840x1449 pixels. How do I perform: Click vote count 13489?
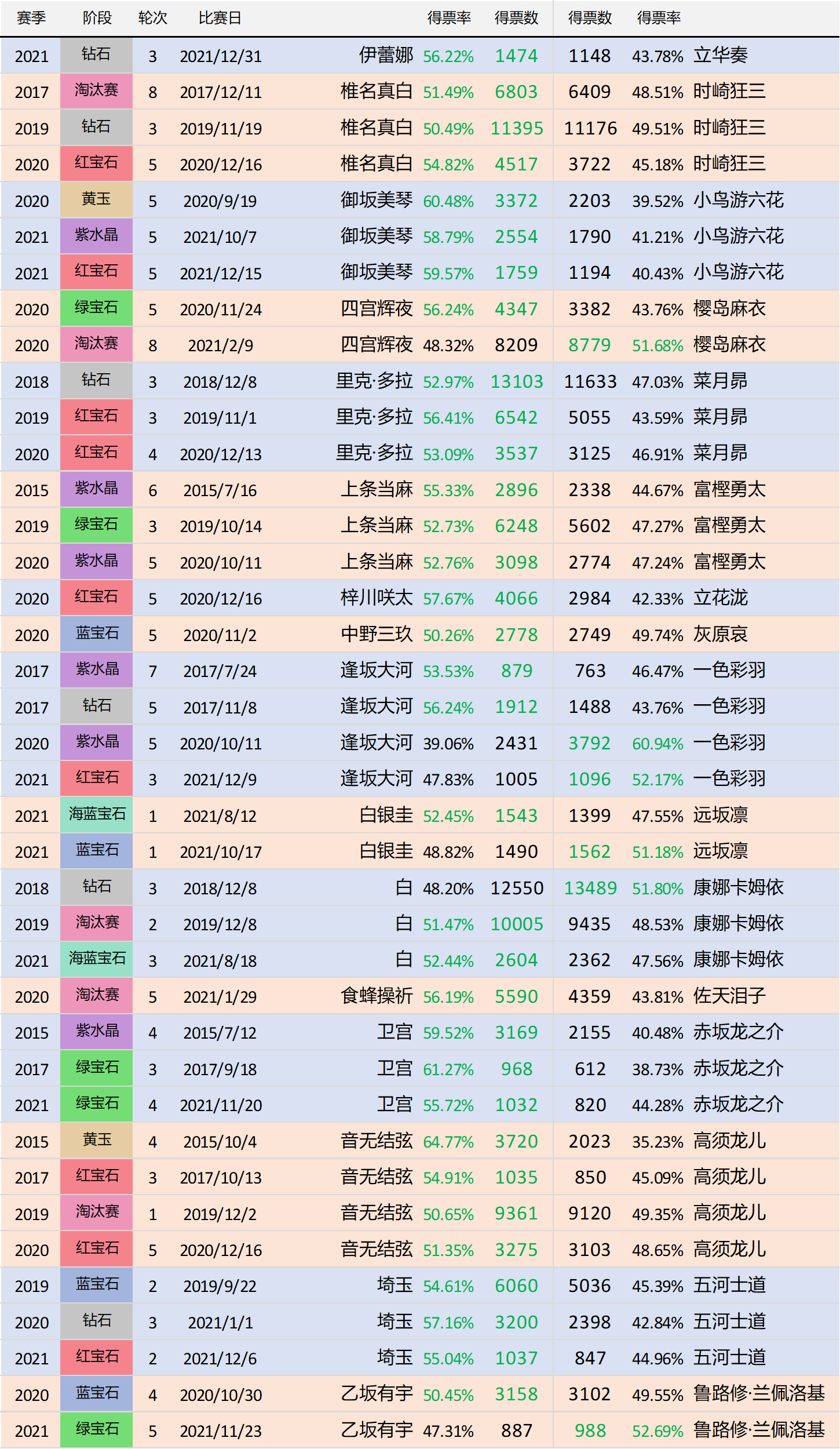[x=590, y=889]
